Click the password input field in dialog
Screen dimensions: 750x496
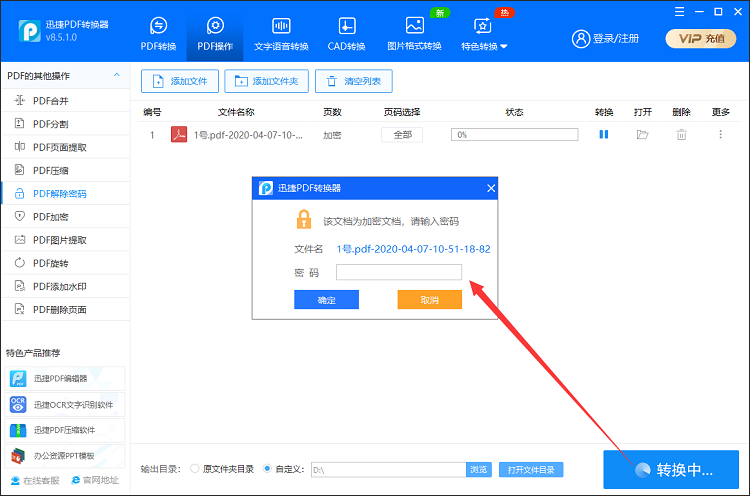399,272
